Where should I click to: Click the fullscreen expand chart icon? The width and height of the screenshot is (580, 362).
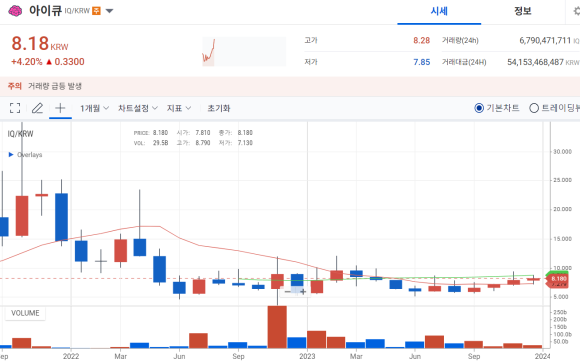pos(15,108)
